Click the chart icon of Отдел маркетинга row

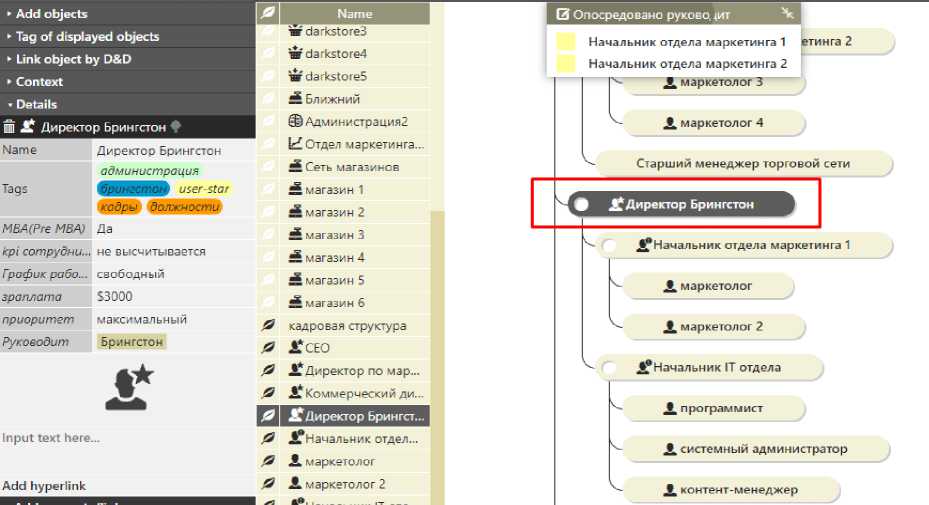[x=295, y=143]
